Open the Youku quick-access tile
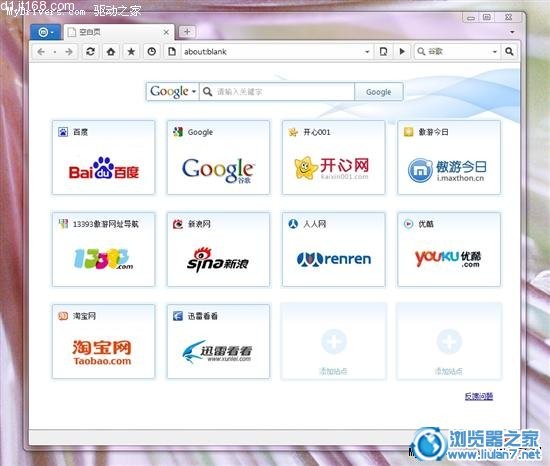 click(449, 249)
